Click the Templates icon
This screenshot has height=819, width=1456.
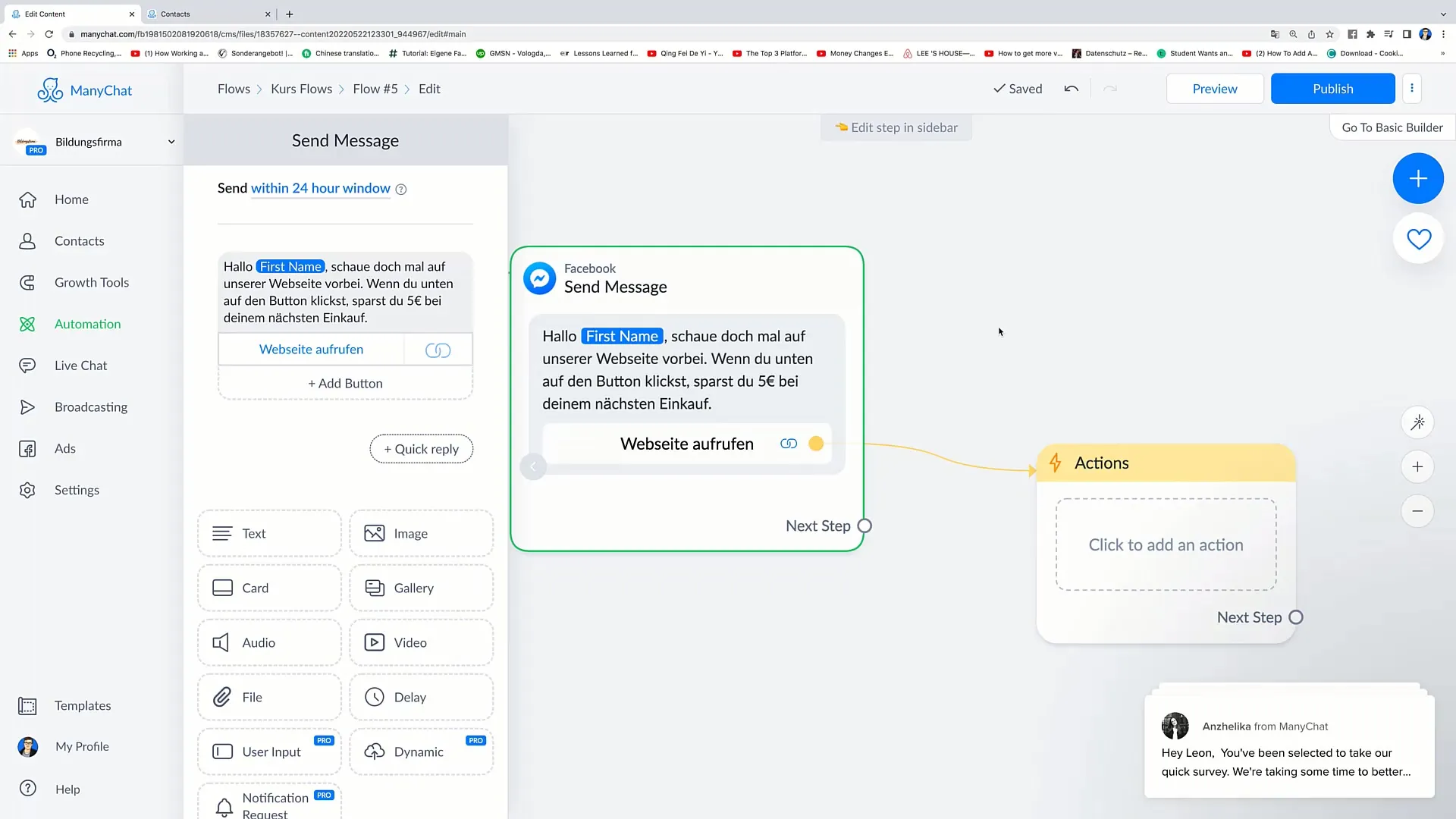click(x=27, y=706)
